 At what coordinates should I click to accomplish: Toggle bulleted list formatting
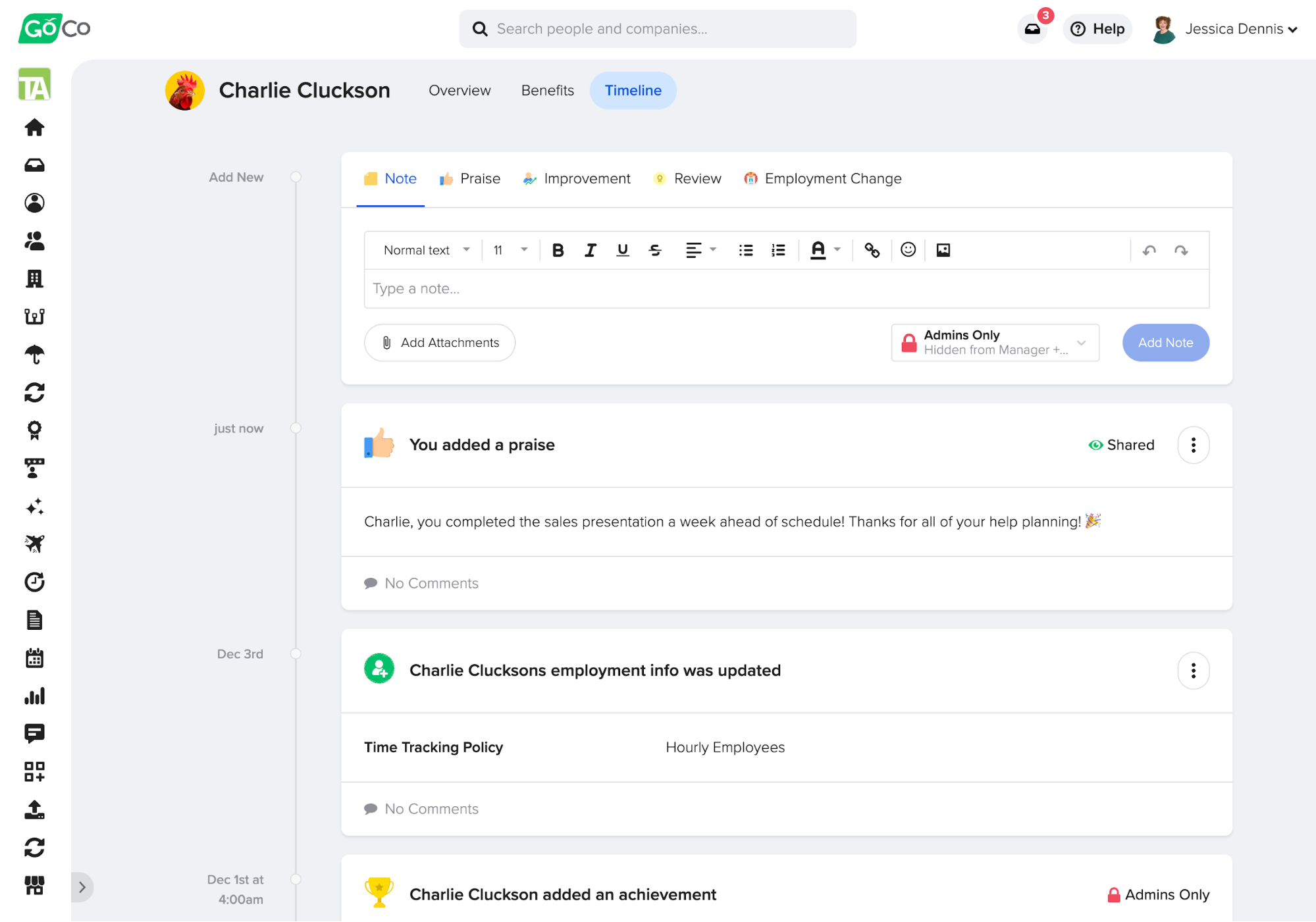[x=746, y=250]
